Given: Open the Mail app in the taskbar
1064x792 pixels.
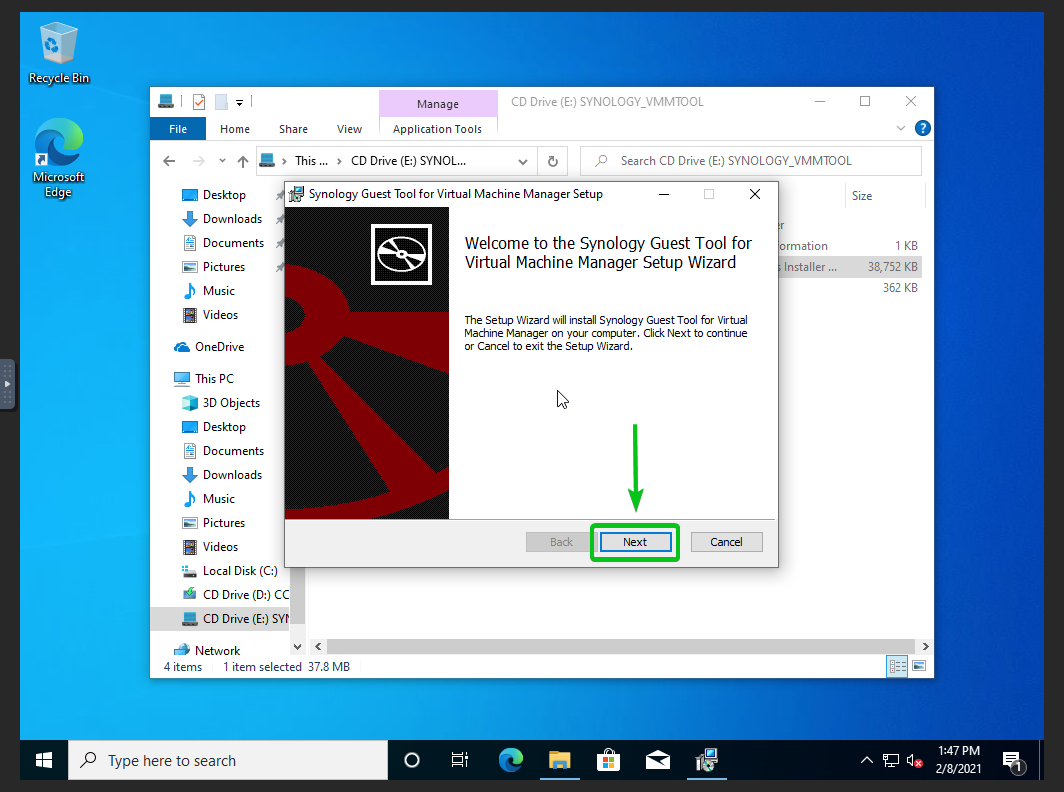Looking at the screenshot, I should 657,761.
